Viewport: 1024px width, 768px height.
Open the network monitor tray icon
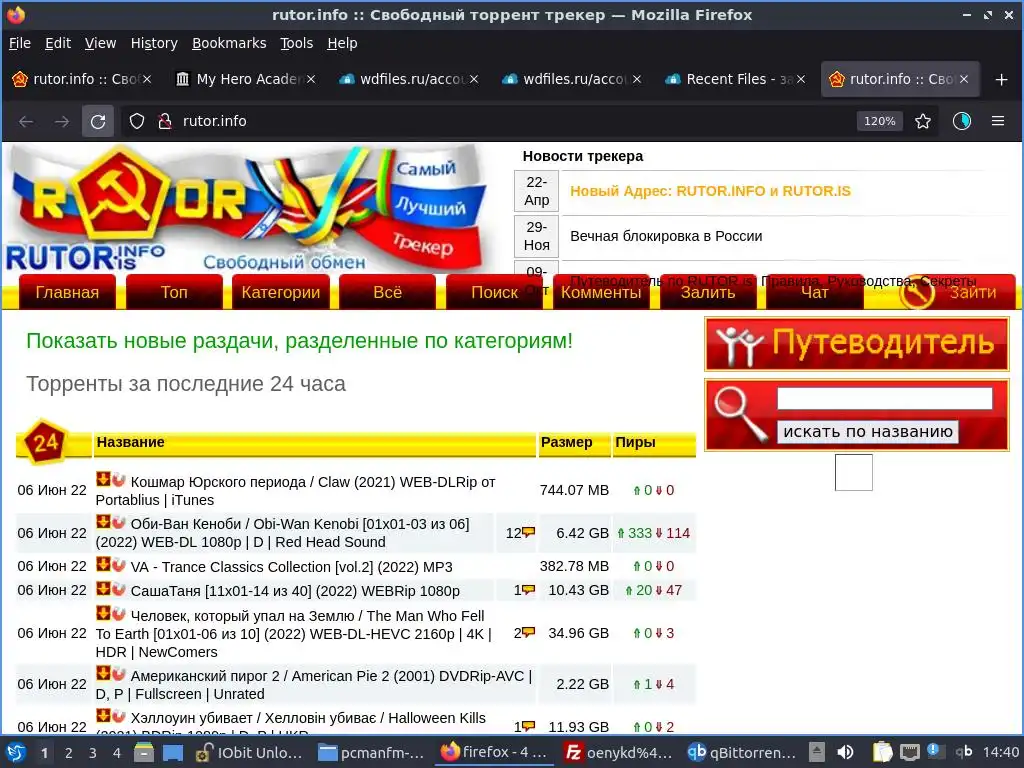(910, 753)
